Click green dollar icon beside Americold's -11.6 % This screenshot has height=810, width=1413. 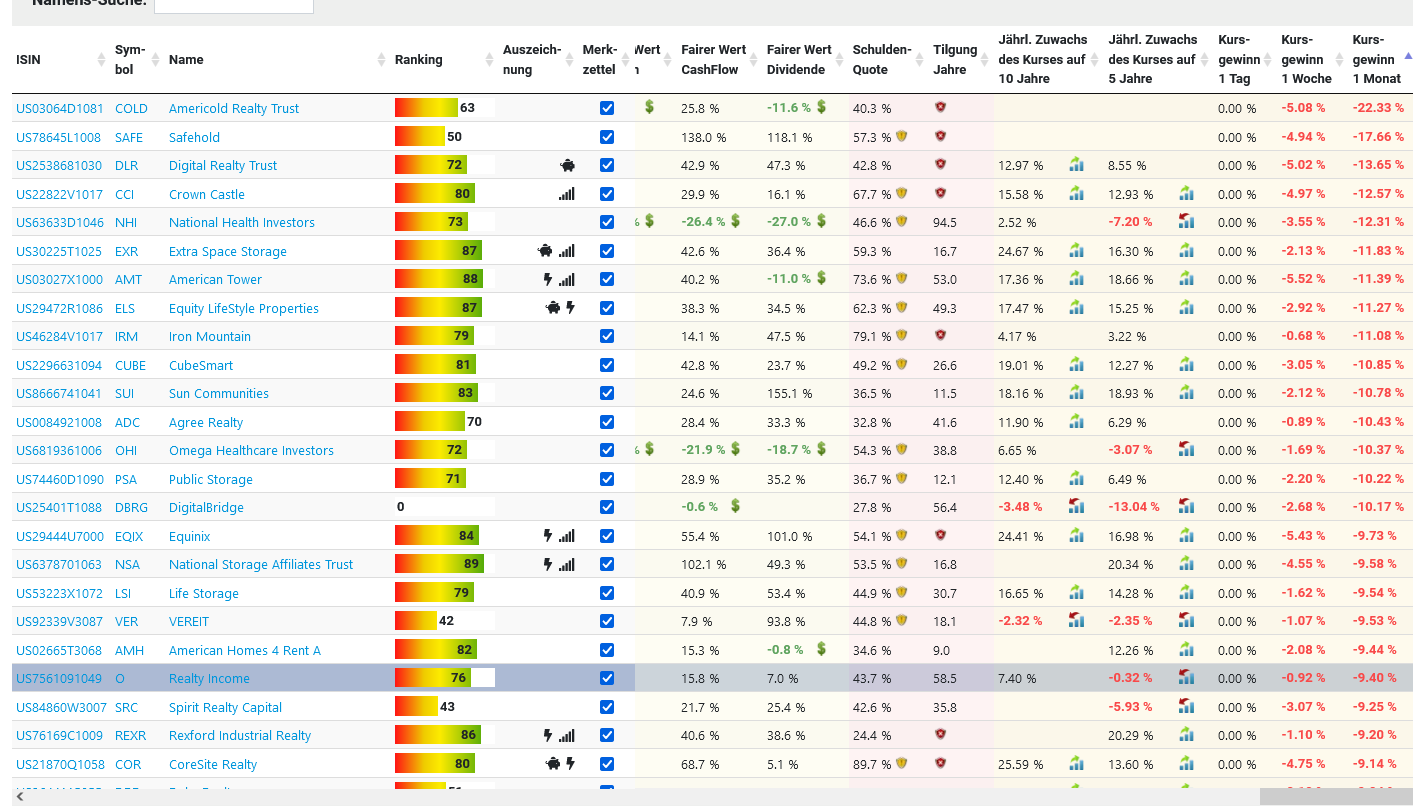[x=821, y=107]
